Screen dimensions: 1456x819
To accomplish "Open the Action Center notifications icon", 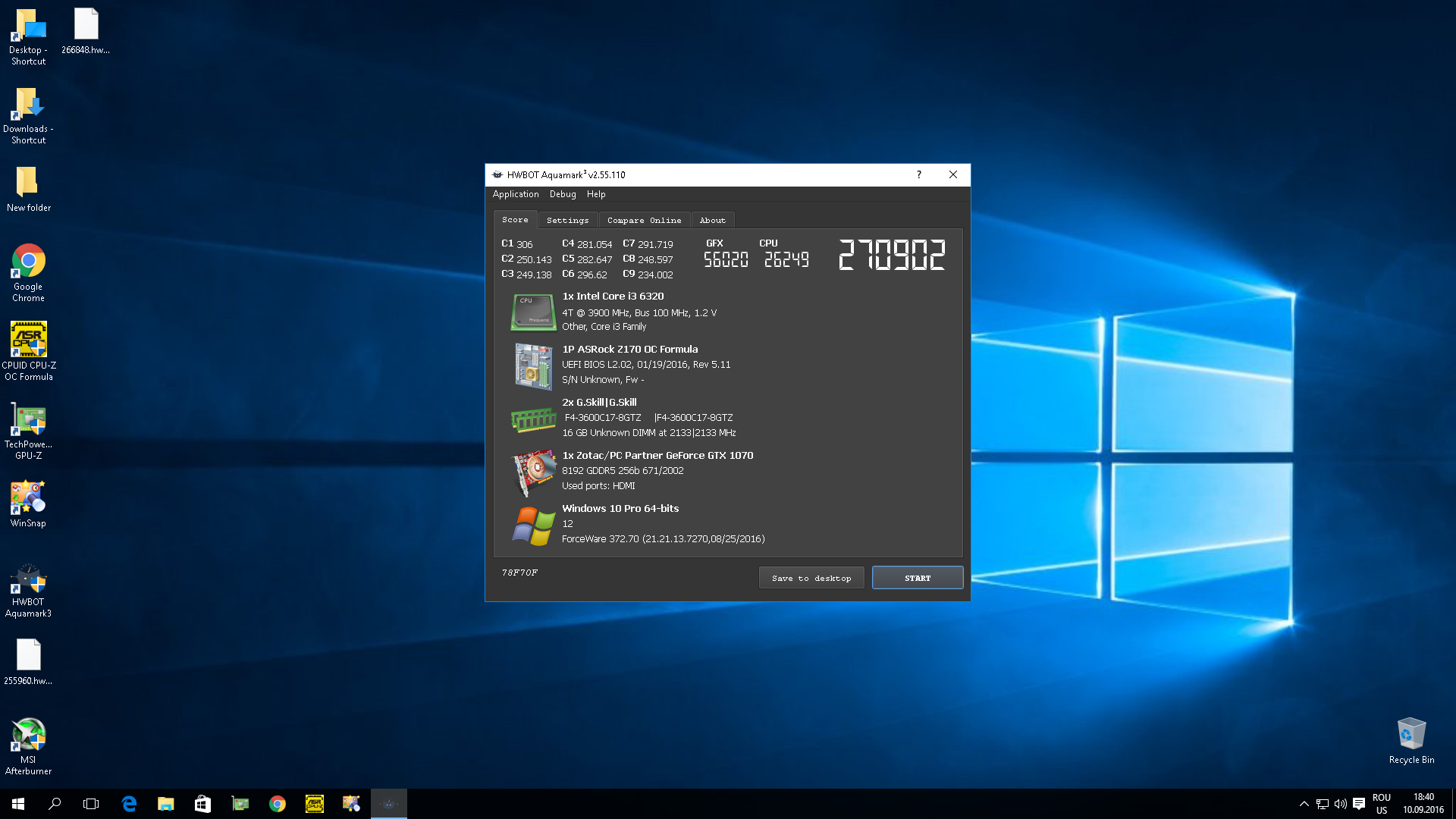I will pyautogui.click(x=1359, y=804).
